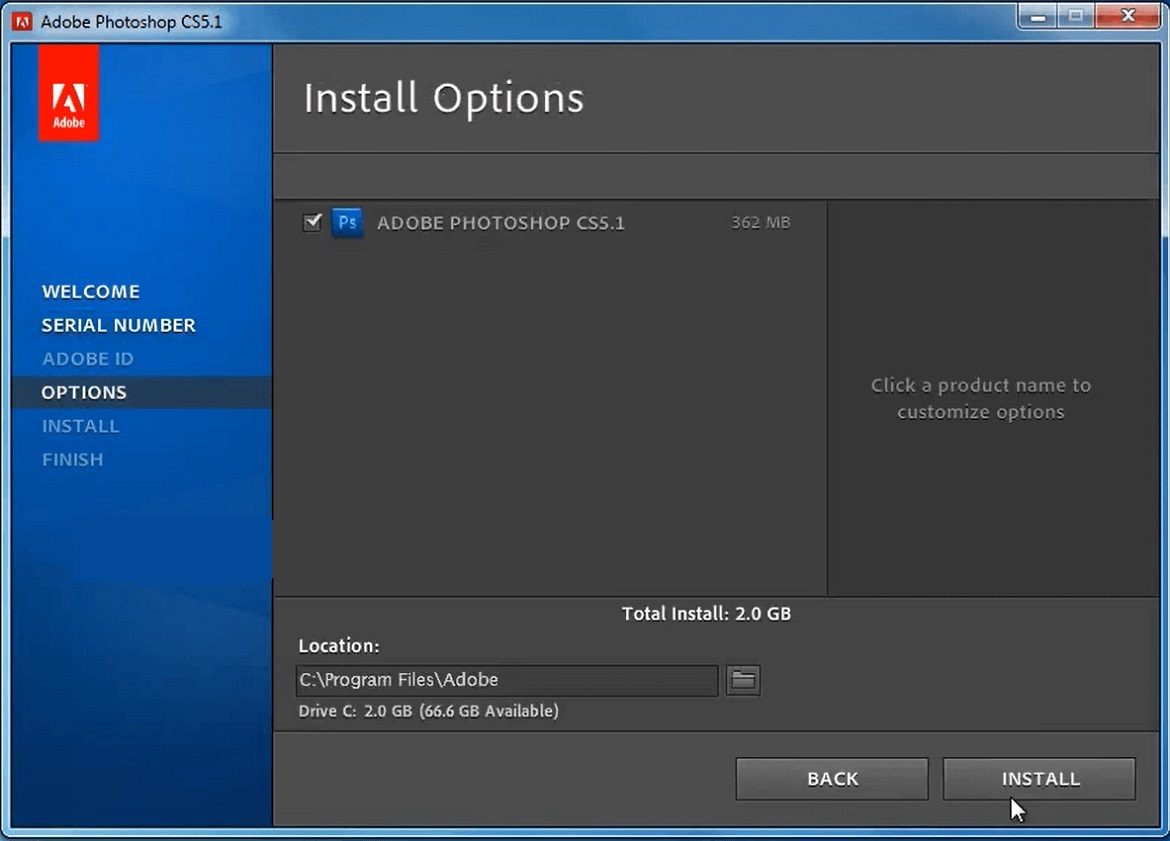Screen dimensions: 1170x841
Task: Click the Install Options heading
Action: (443, 98)
